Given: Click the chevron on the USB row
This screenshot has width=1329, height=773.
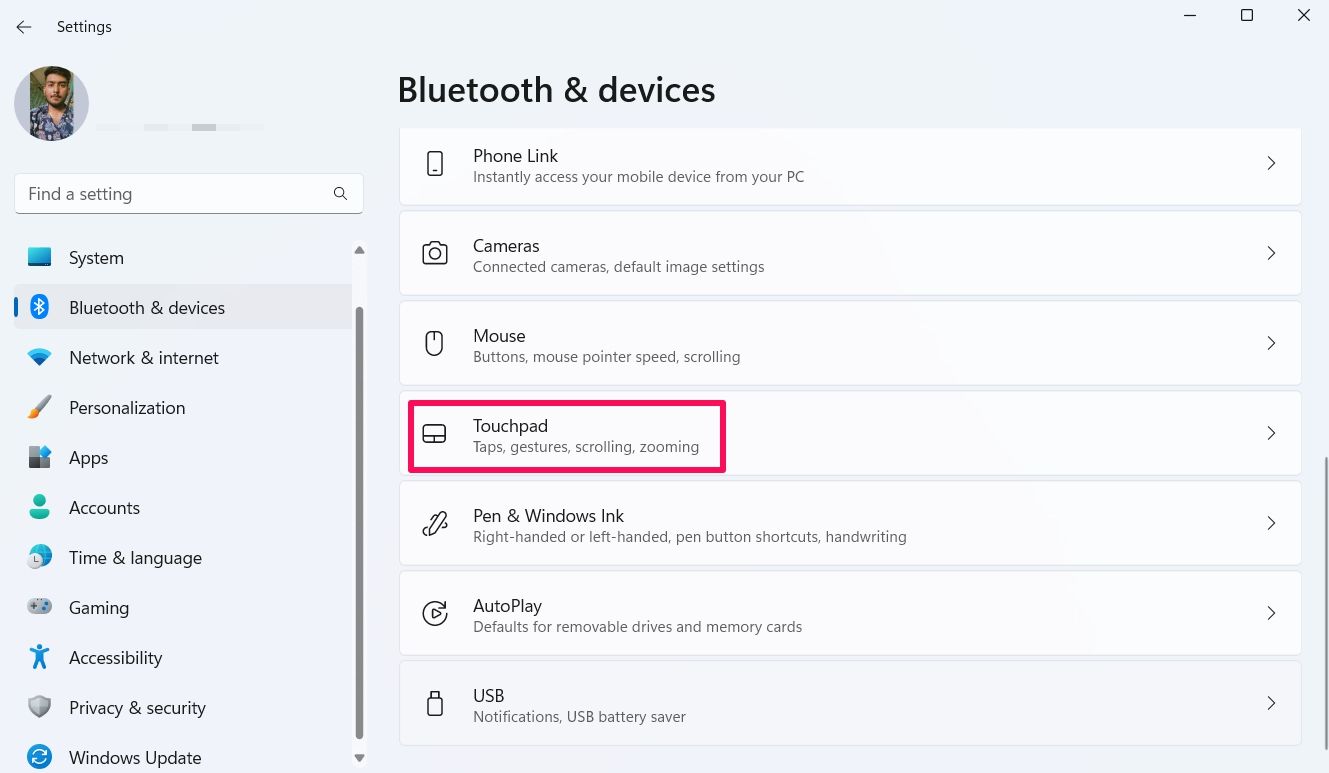Looking at the screenshot, I should (x=1271, y=703).
